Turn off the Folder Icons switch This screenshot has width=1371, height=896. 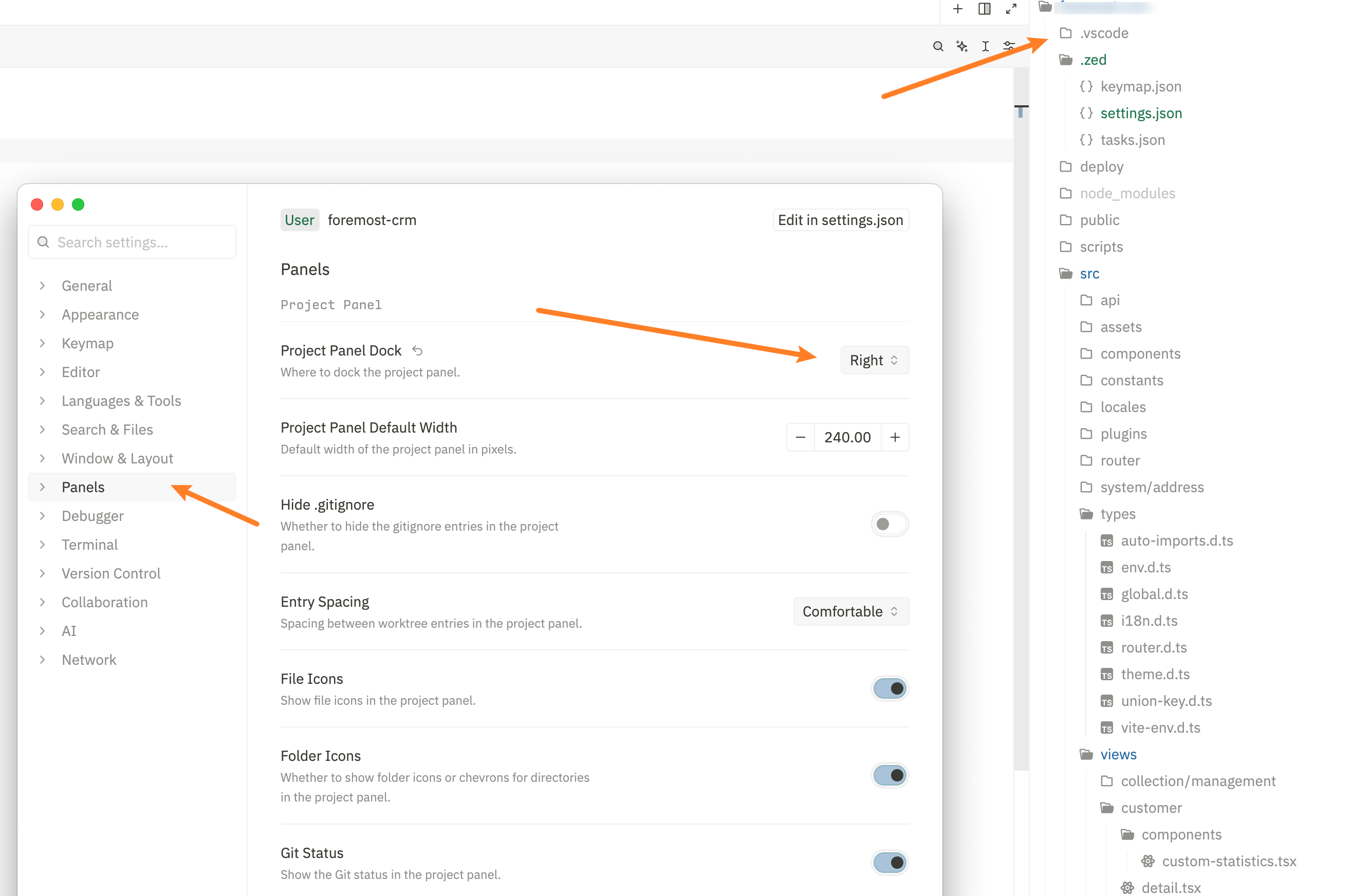pos(889,775)
